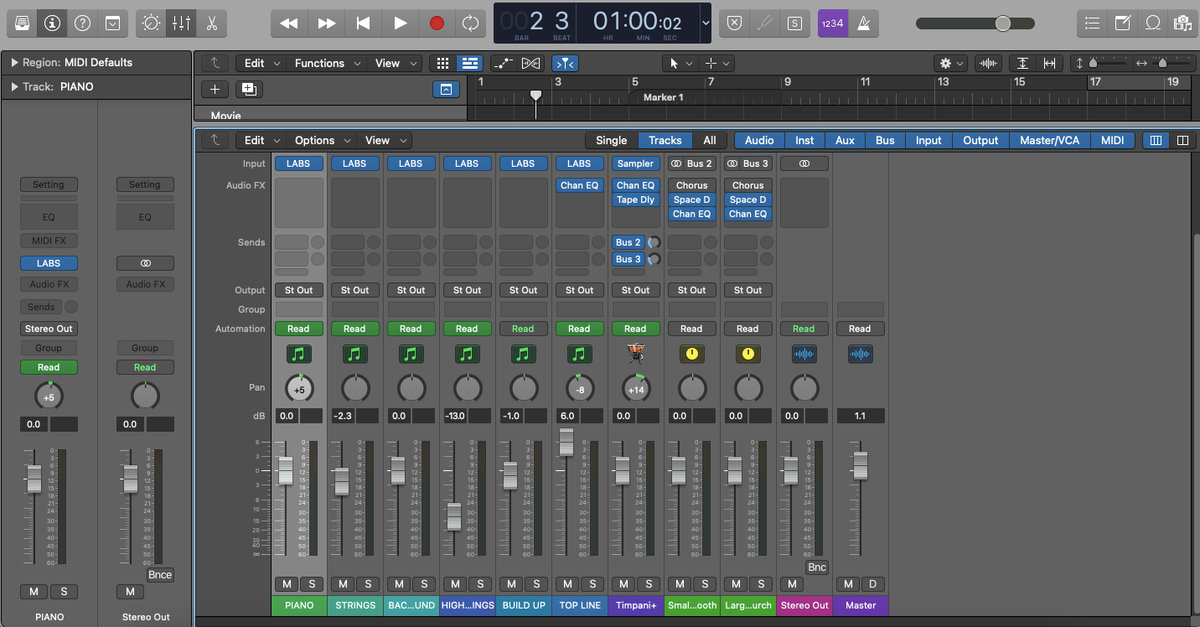Image resolution: width=1200 pixels, height=627 pixels.
Task: Enable the metronome click icon
Action: (867, 22)
